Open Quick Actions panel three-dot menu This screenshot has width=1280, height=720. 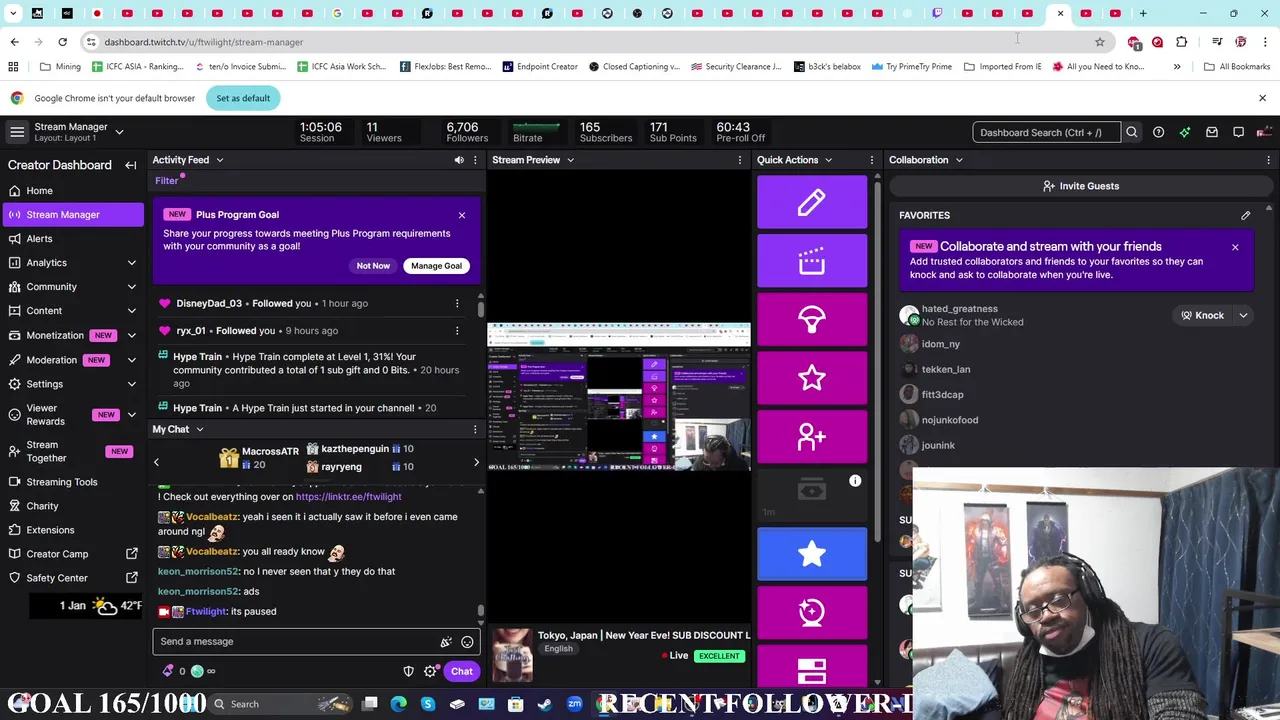[x=872, y=160]
